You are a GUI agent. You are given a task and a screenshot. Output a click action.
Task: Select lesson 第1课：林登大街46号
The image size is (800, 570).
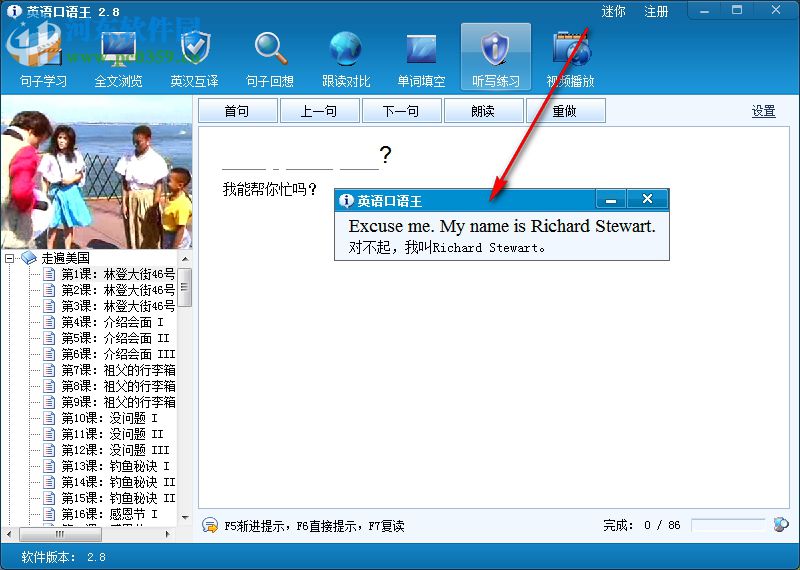(118, 274)
